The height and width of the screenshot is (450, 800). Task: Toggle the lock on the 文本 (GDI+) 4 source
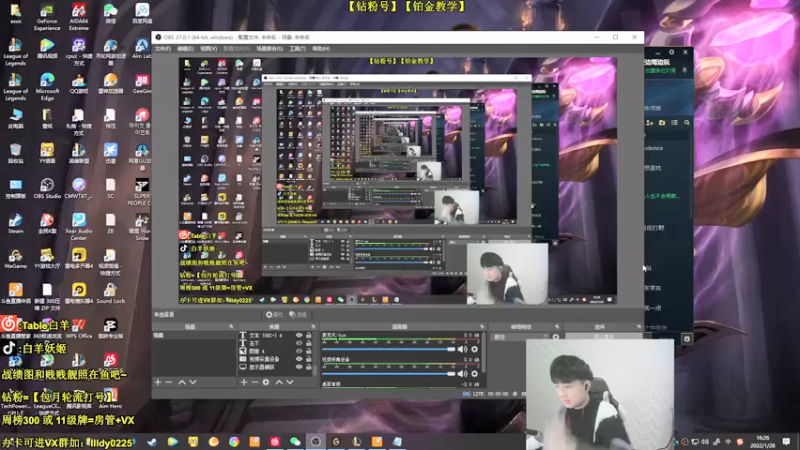(309, 336)
